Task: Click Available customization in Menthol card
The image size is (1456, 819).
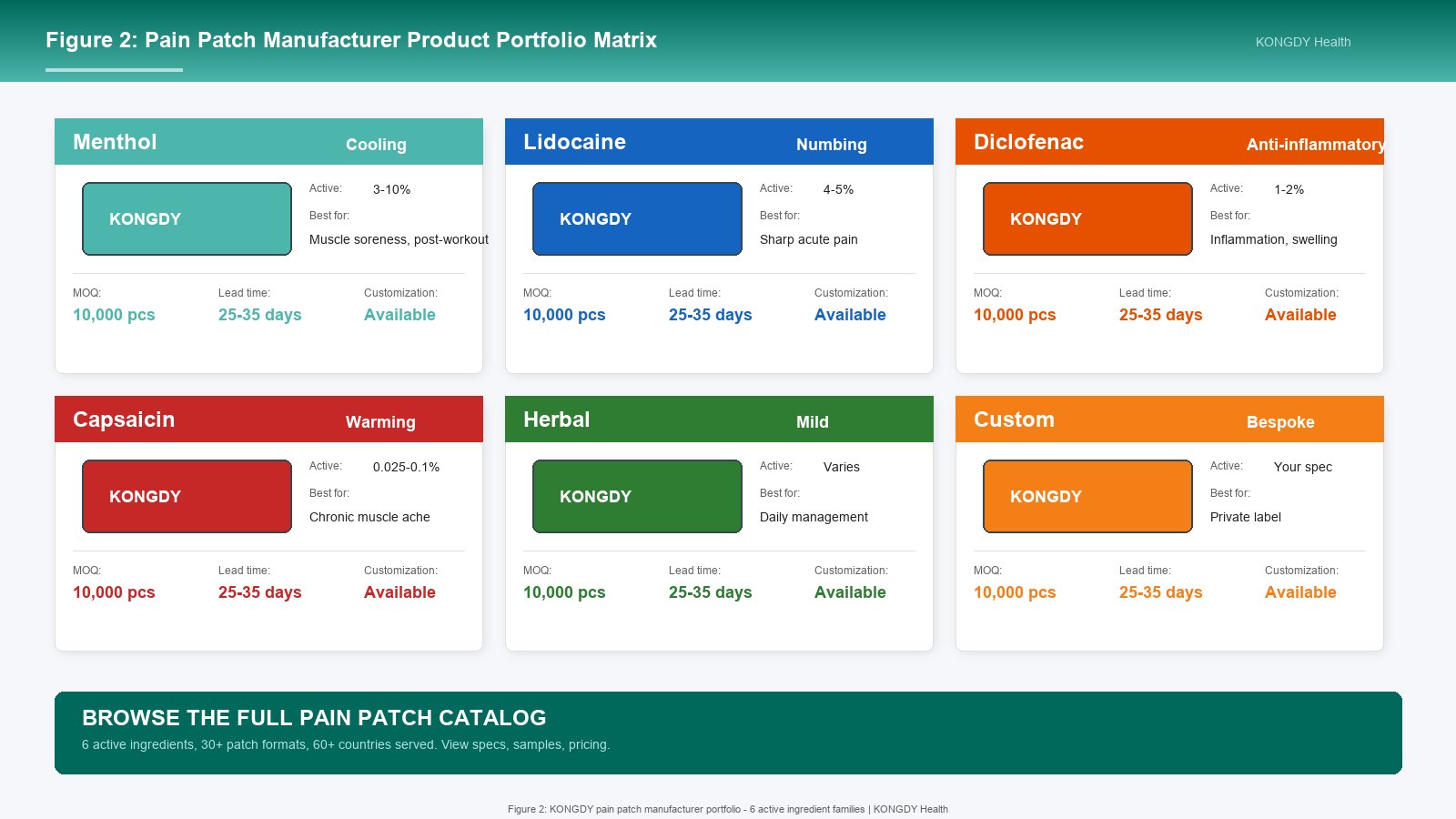Action: (x=399, y=315)
